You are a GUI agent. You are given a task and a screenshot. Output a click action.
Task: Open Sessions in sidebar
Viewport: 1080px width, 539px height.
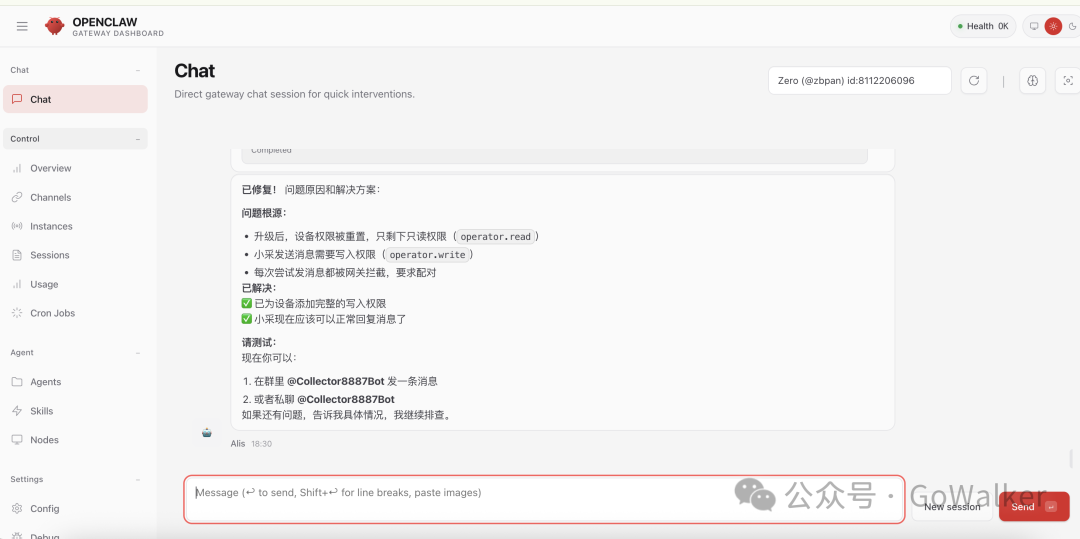pos(75,255)
